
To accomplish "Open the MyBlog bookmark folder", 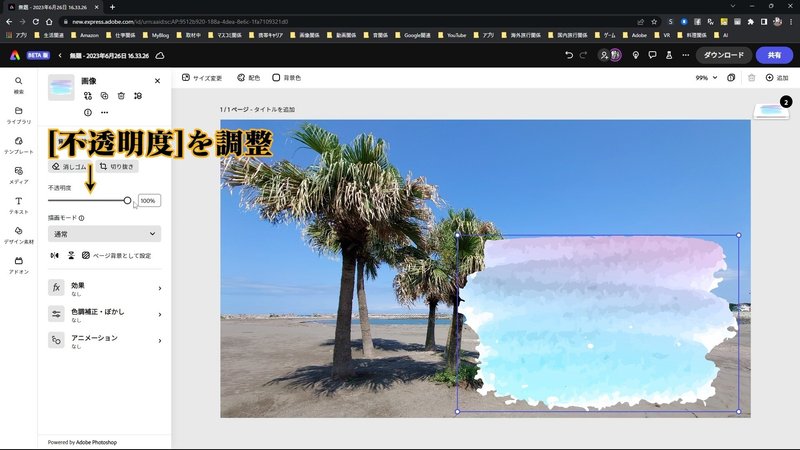I will (156, 35).
